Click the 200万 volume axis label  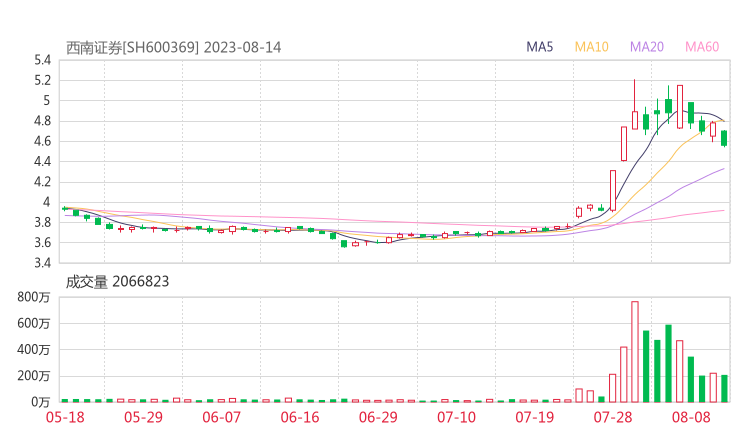click(x=34, y=376)
